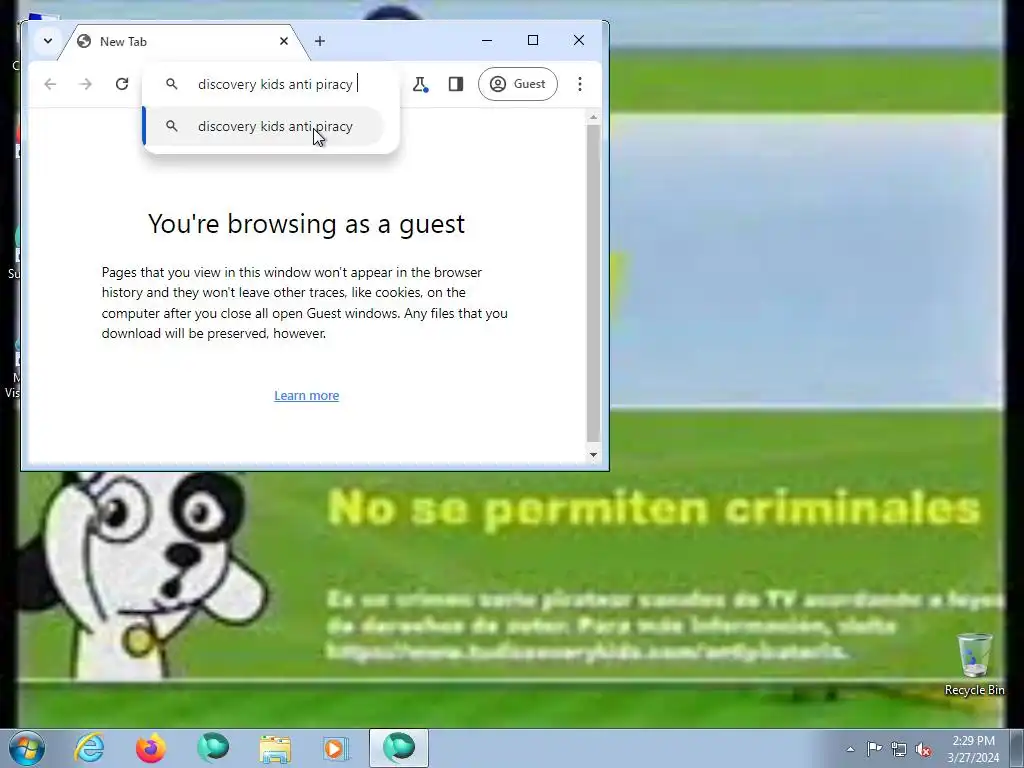Select the Recycle Bin desktop icon
The width and height of the screenshot is (1024, 768).
click(974, 664)
